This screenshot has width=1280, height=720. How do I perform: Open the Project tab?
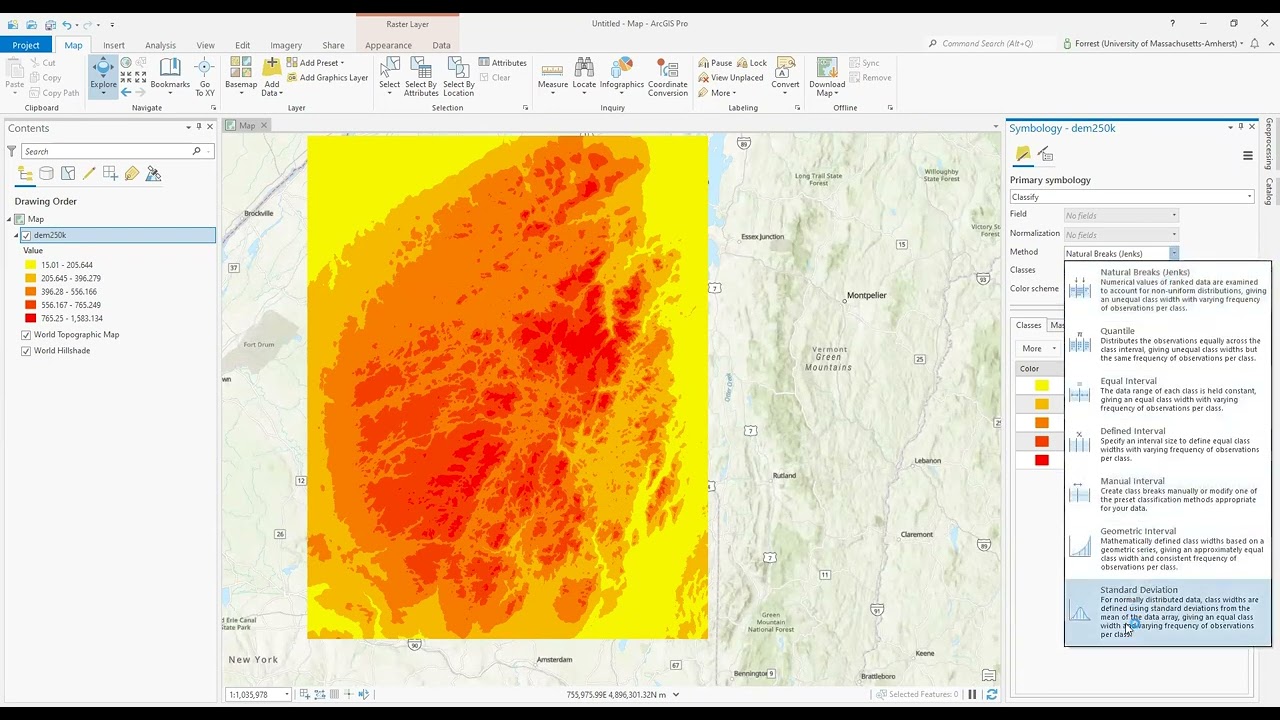pos(26,45)
